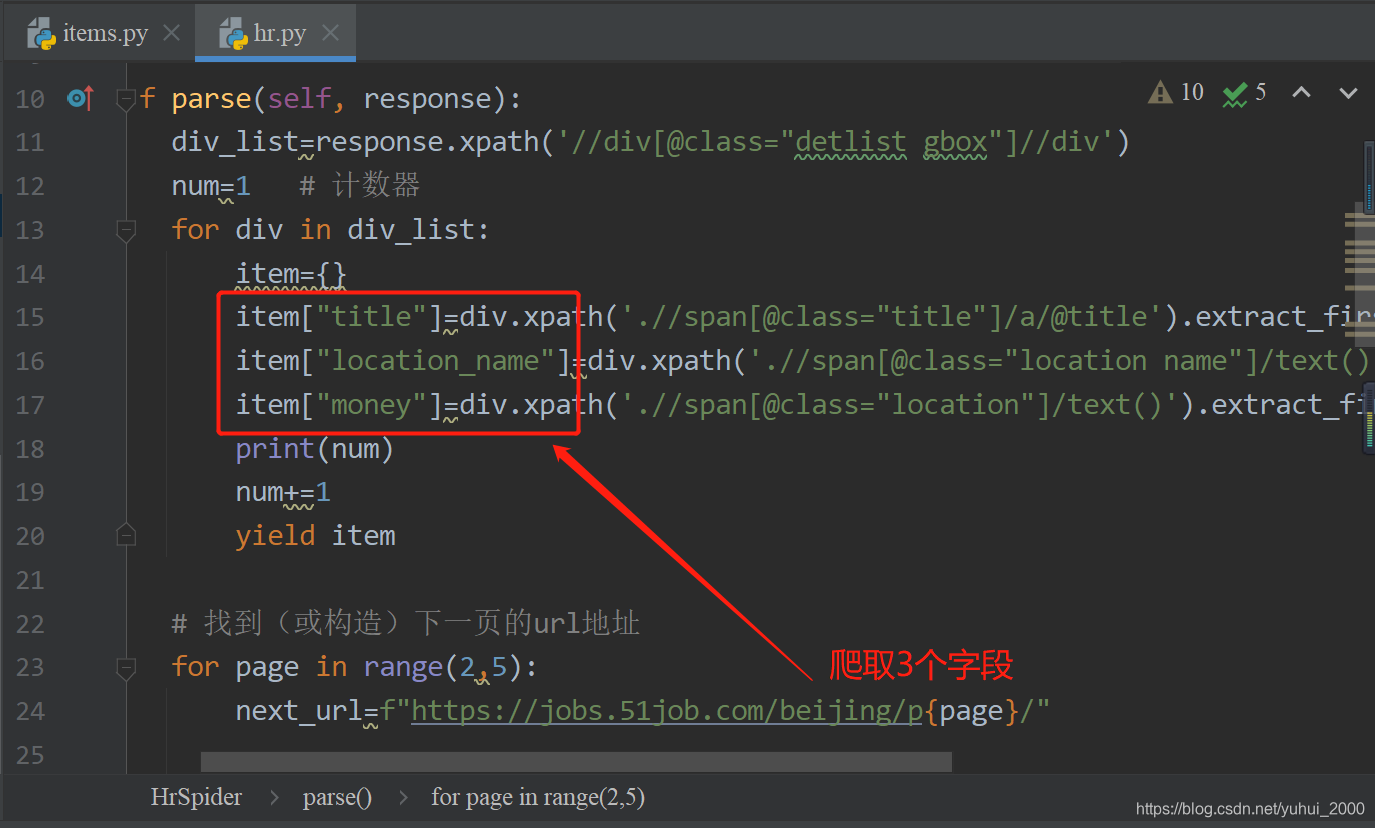Collapse the parse method fold at line 10
1375x828 pixels.
click(x=126, y=99)
